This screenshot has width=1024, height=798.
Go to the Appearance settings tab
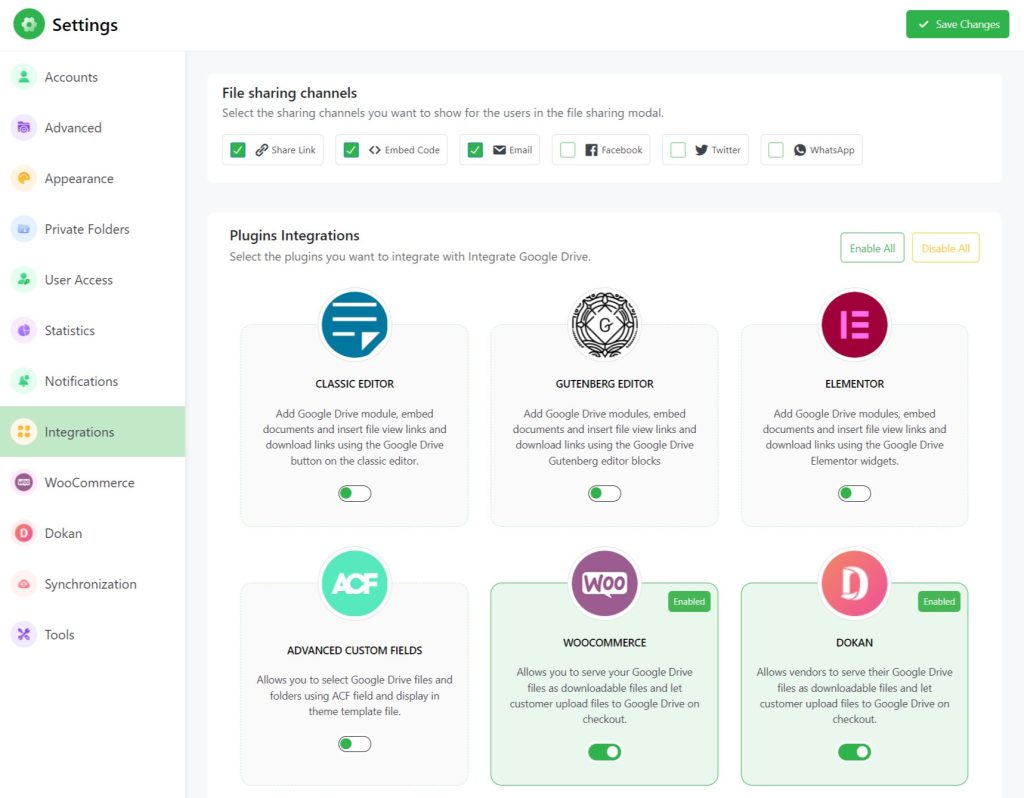click(x=93, y=178)
